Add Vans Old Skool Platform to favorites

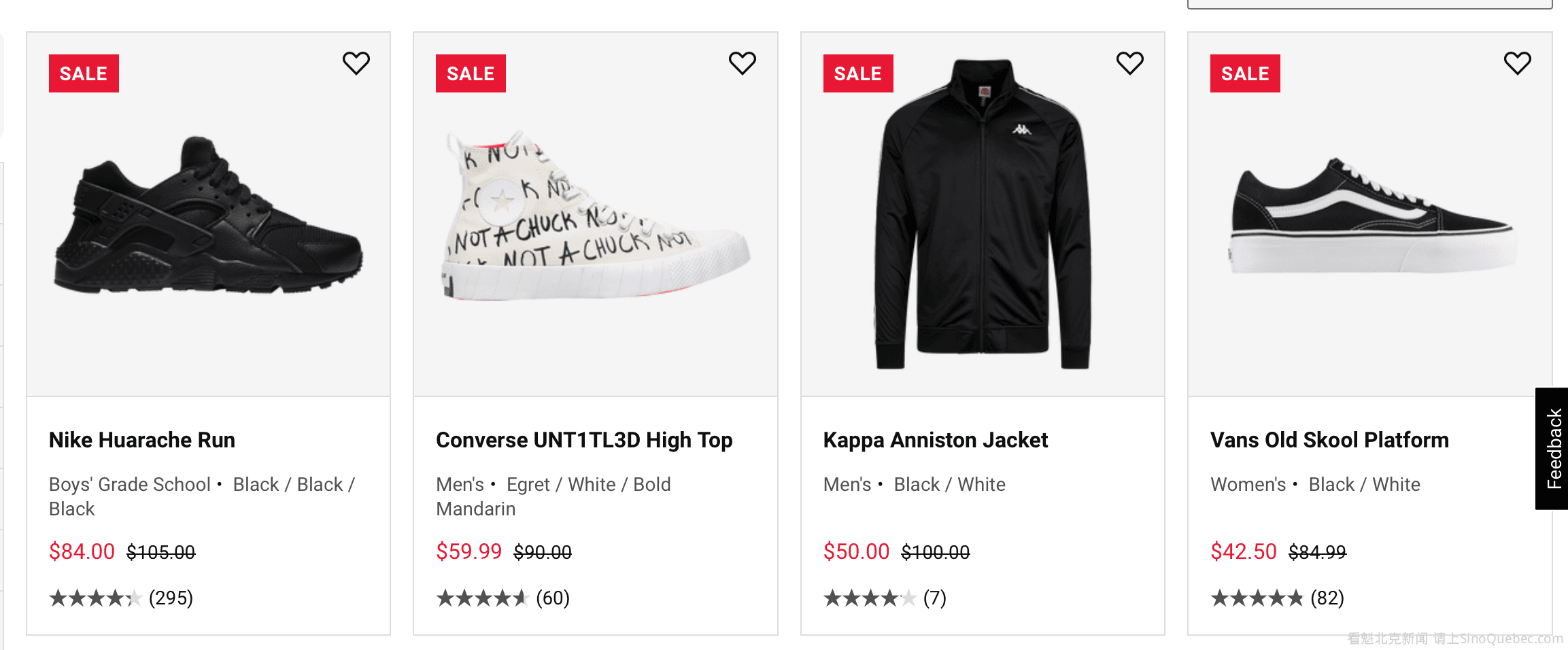1517,63
